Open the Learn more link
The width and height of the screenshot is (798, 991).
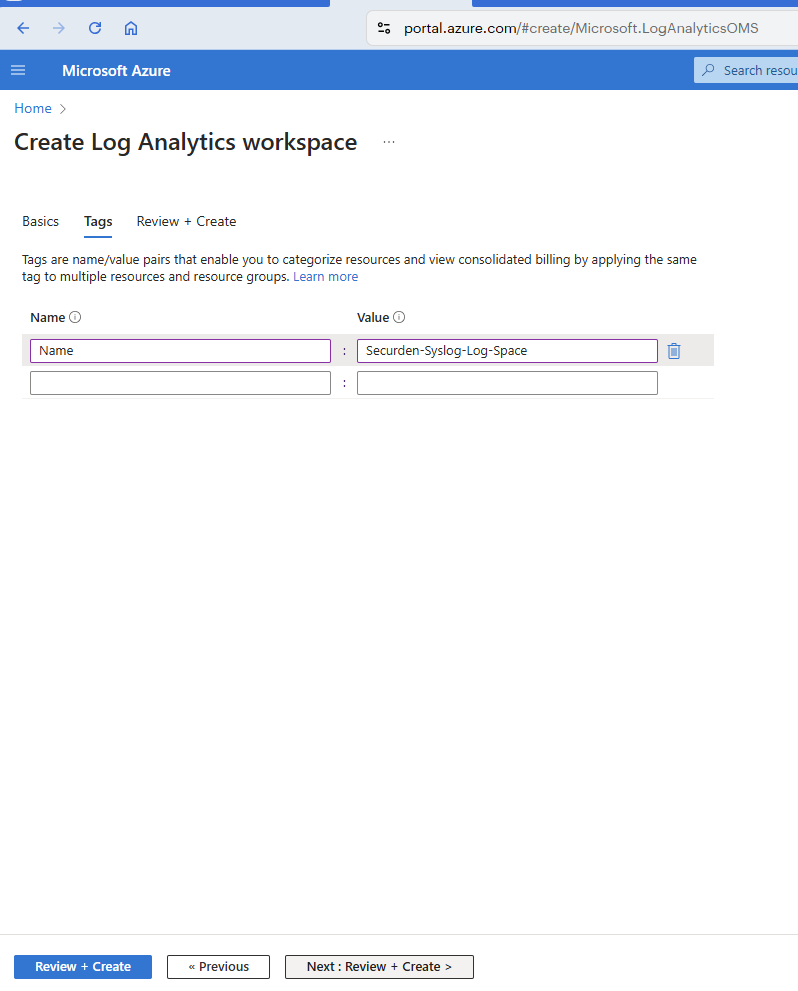point(325,277)
